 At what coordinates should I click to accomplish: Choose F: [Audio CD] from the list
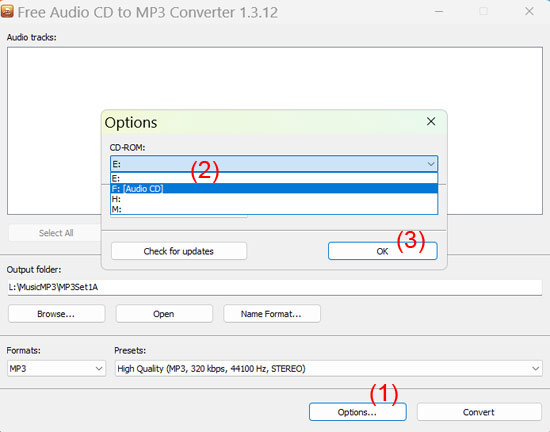coord(274,189)
